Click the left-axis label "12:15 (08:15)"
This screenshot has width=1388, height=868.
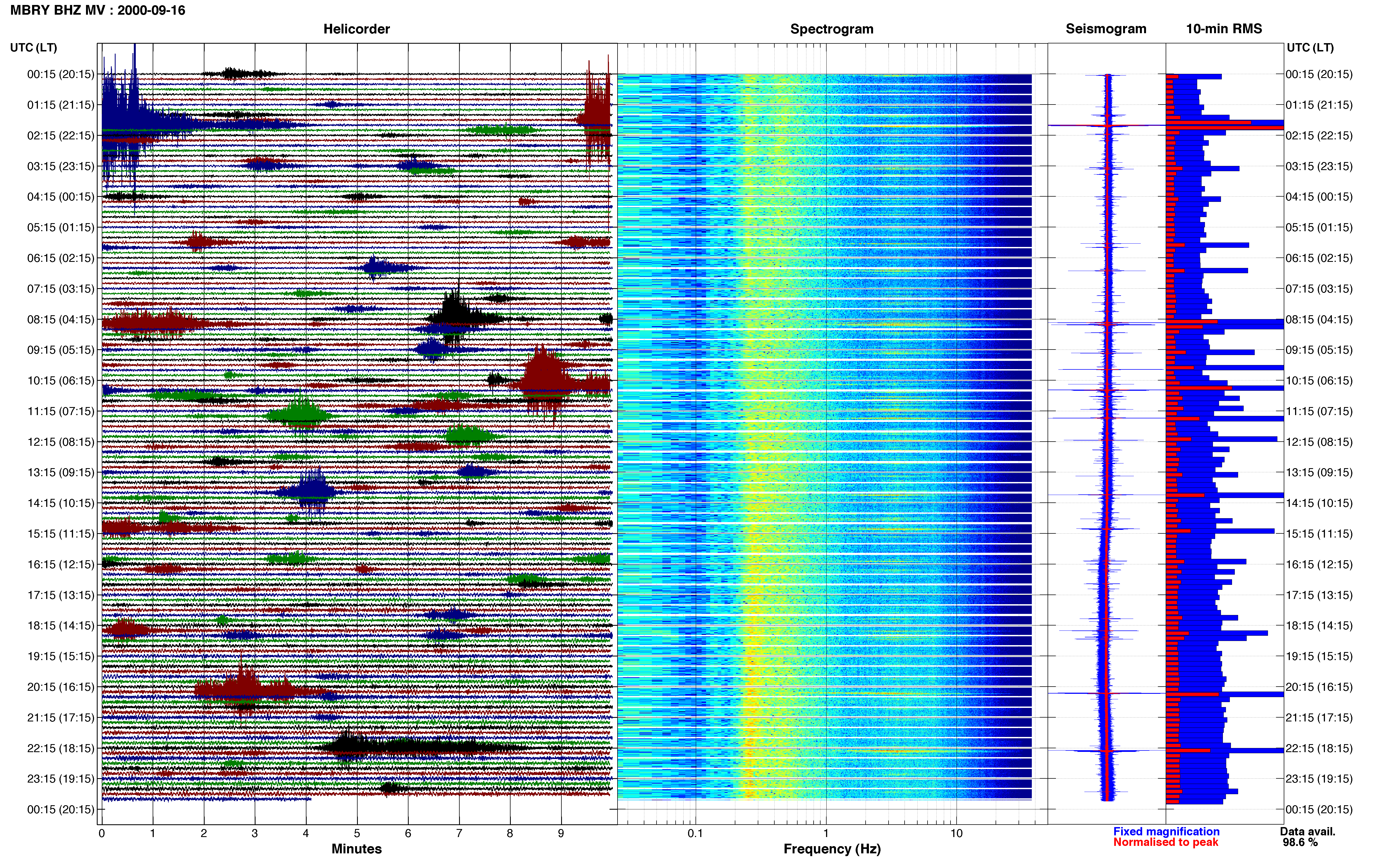point(60,442)
